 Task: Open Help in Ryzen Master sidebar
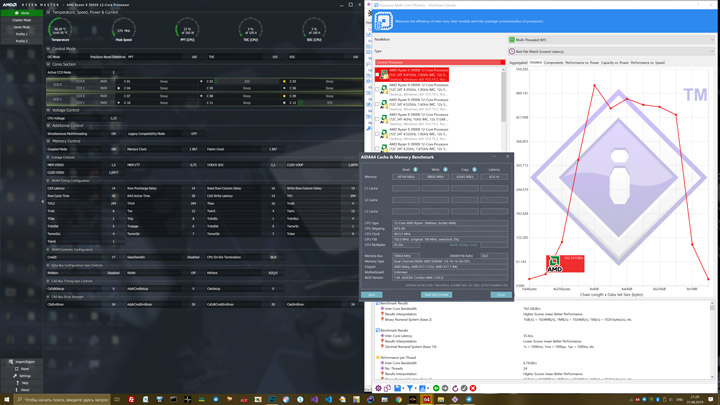pyautogui.click(x=22, y=382)
